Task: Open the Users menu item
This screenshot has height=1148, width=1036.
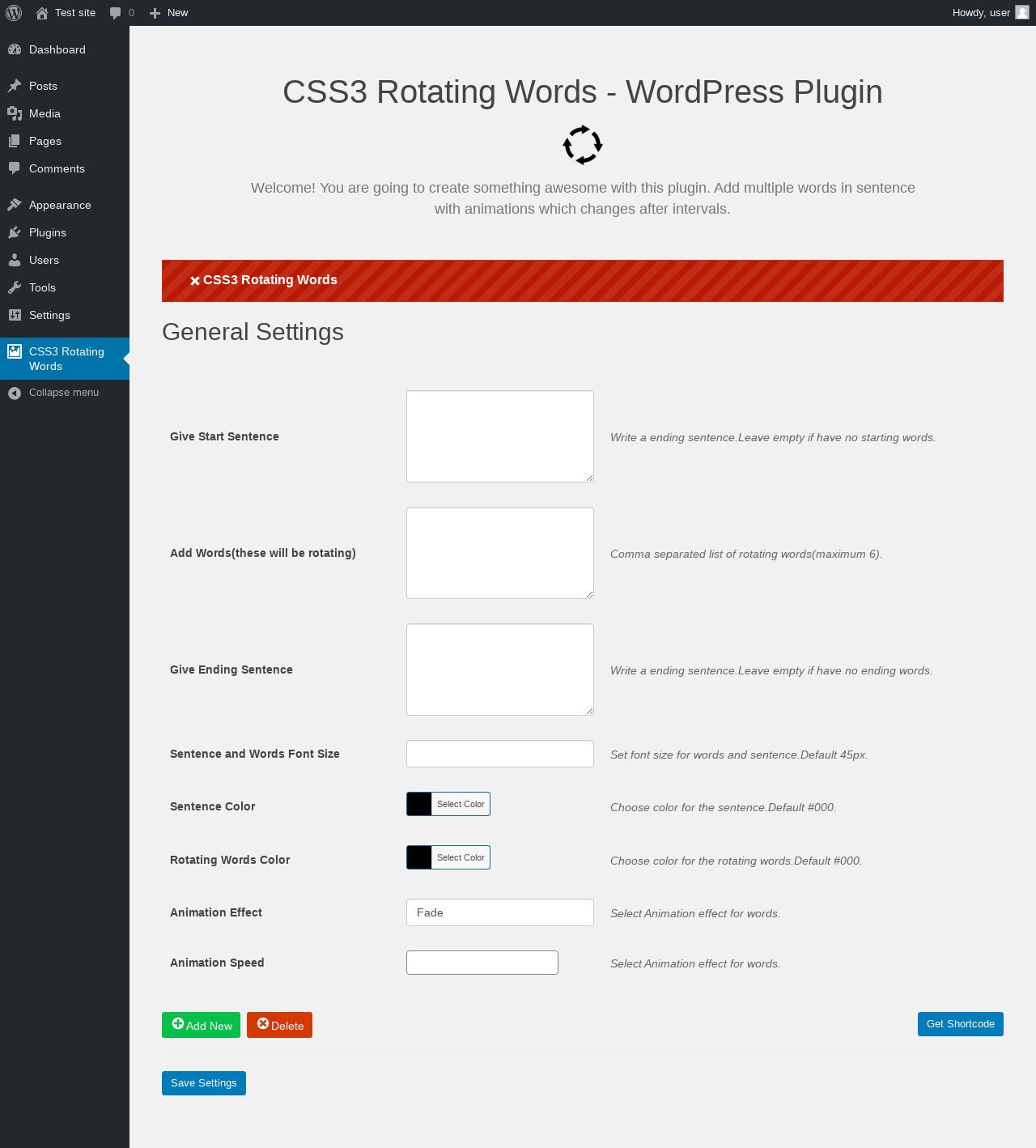Action: 65,260
